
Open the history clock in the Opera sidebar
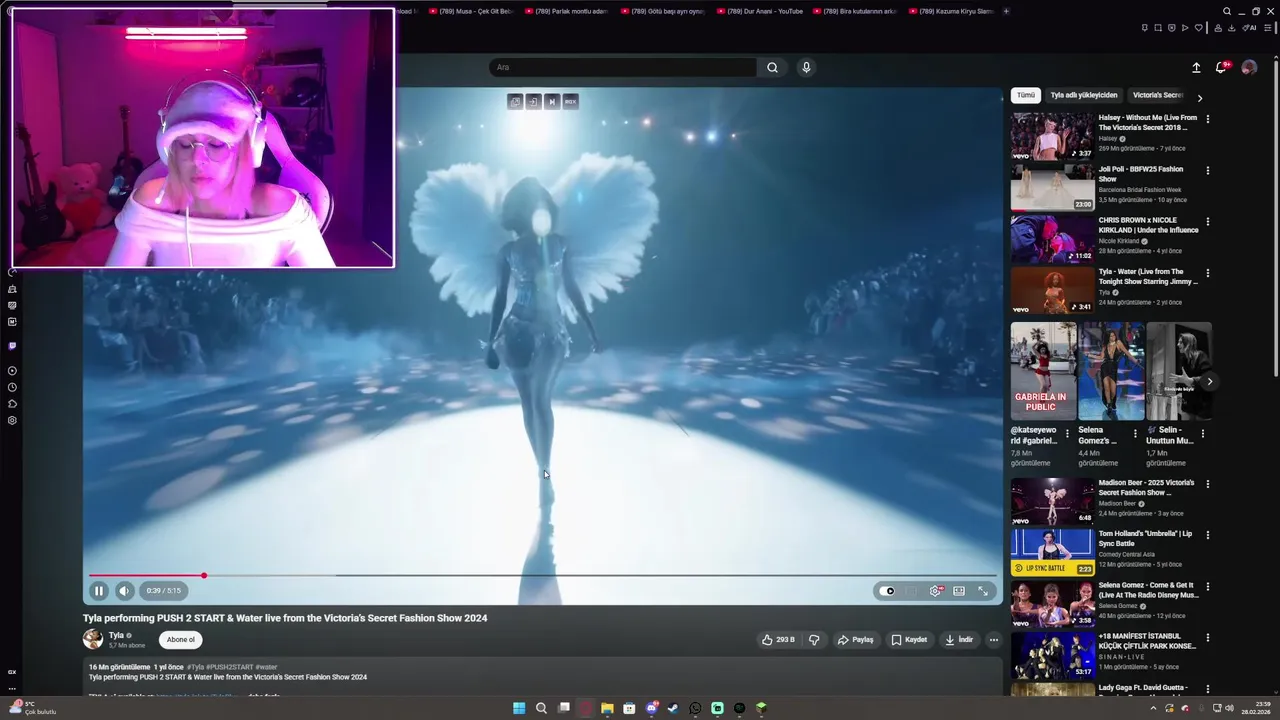pos(12,387)
